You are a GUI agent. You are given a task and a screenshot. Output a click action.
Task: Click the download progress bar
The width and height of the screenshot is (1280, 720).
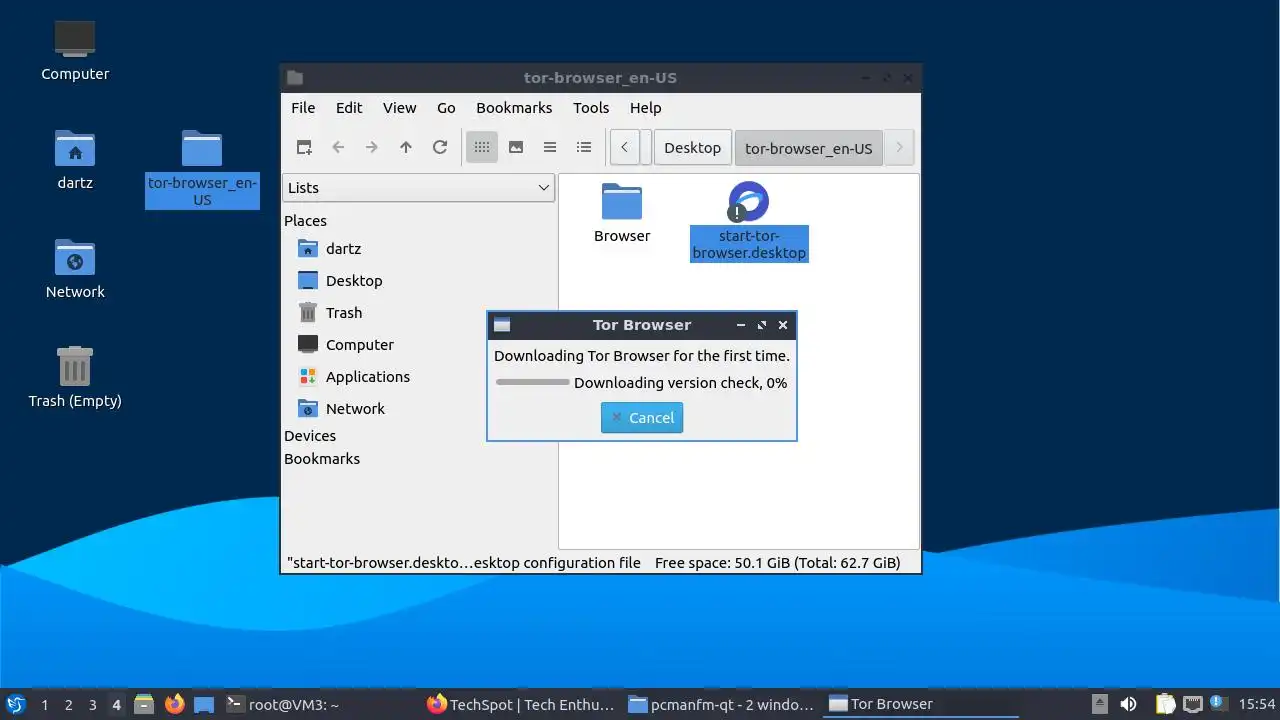(533, 382)
